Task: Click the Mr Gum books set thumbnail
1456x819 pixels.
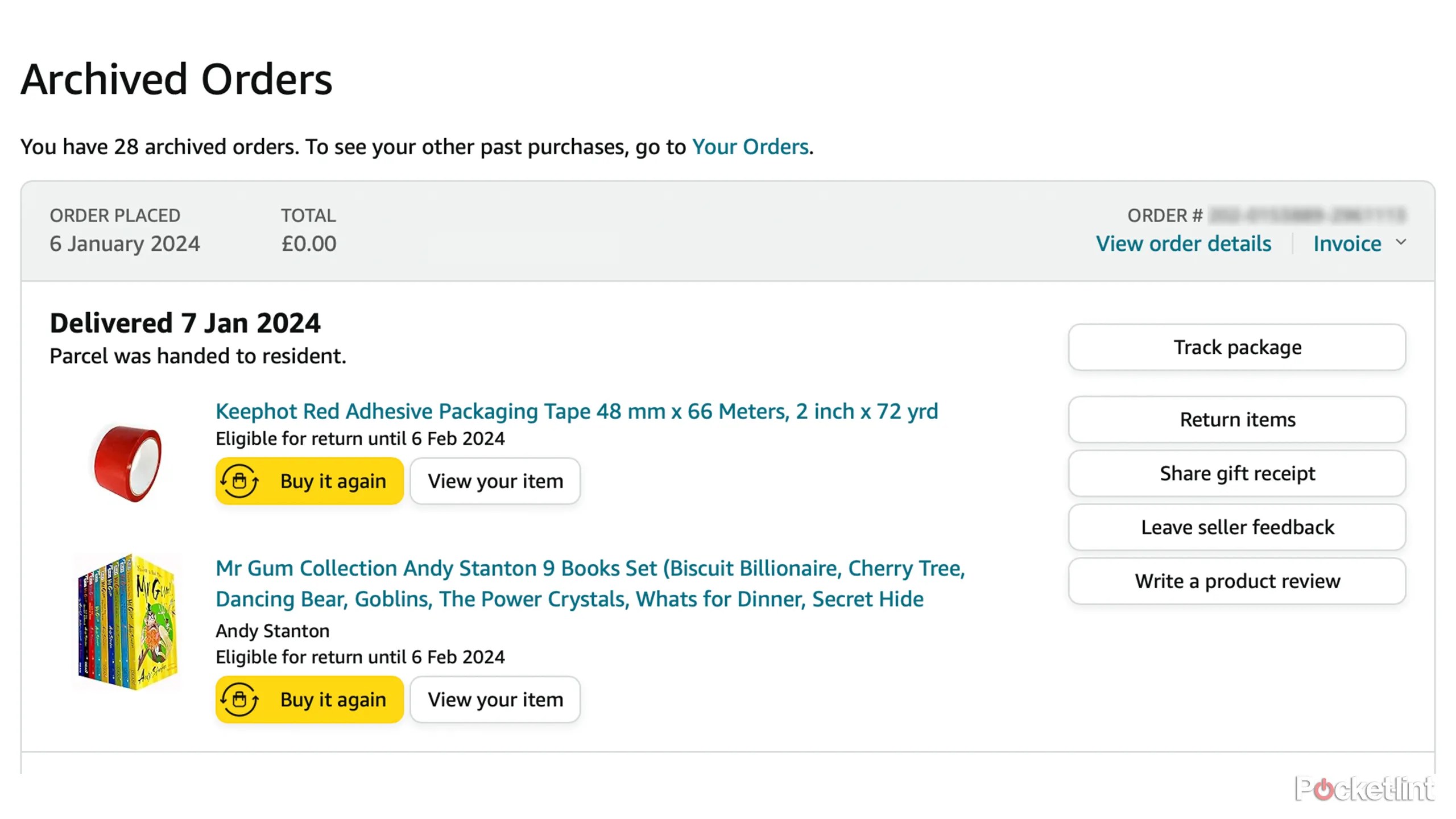Action: click(127, 622)
